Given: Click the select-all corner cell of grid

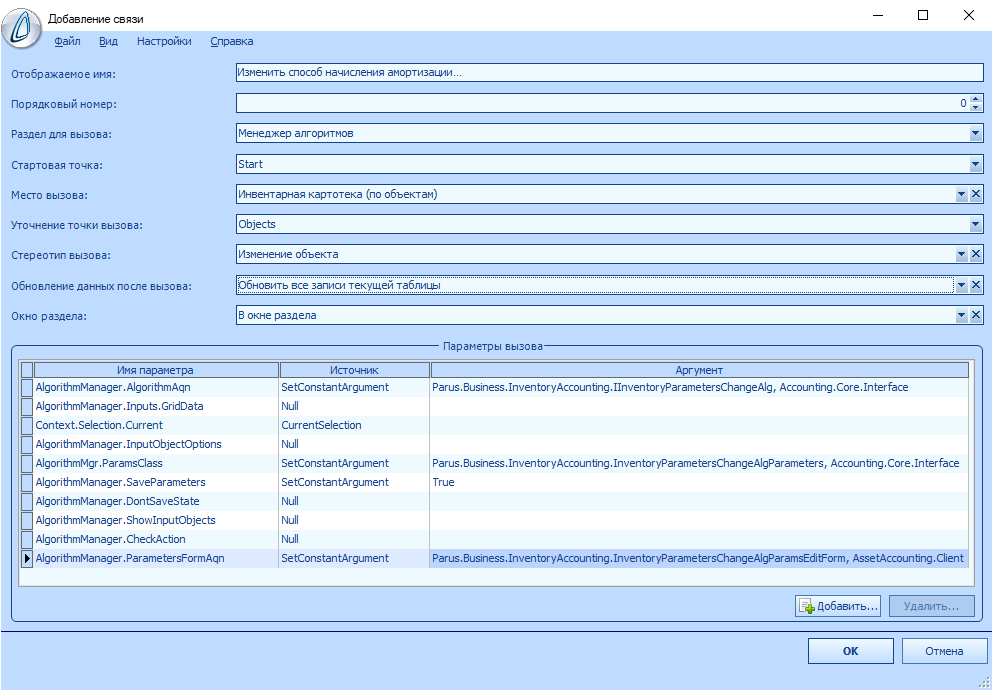Looking at the screenshot, I should point(27,370).
